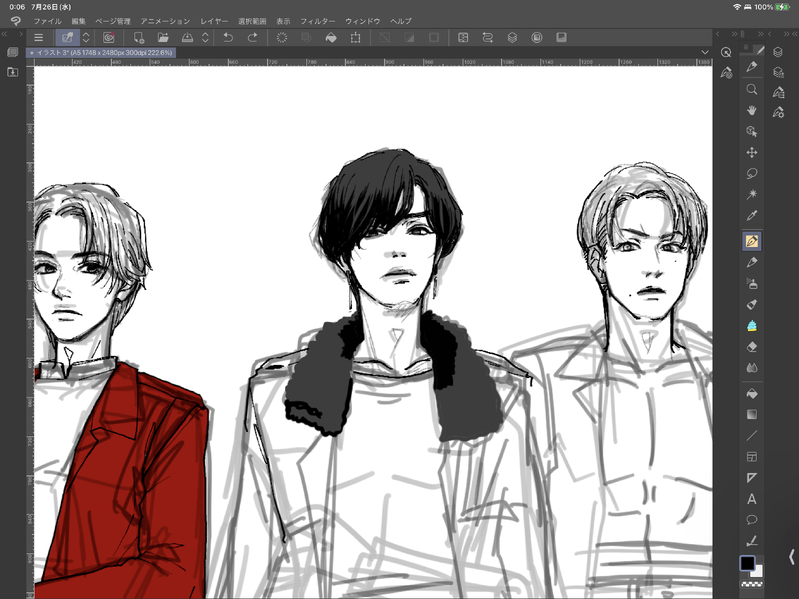
Task: Select the Correct Line tool
Action: click(752, 541)
